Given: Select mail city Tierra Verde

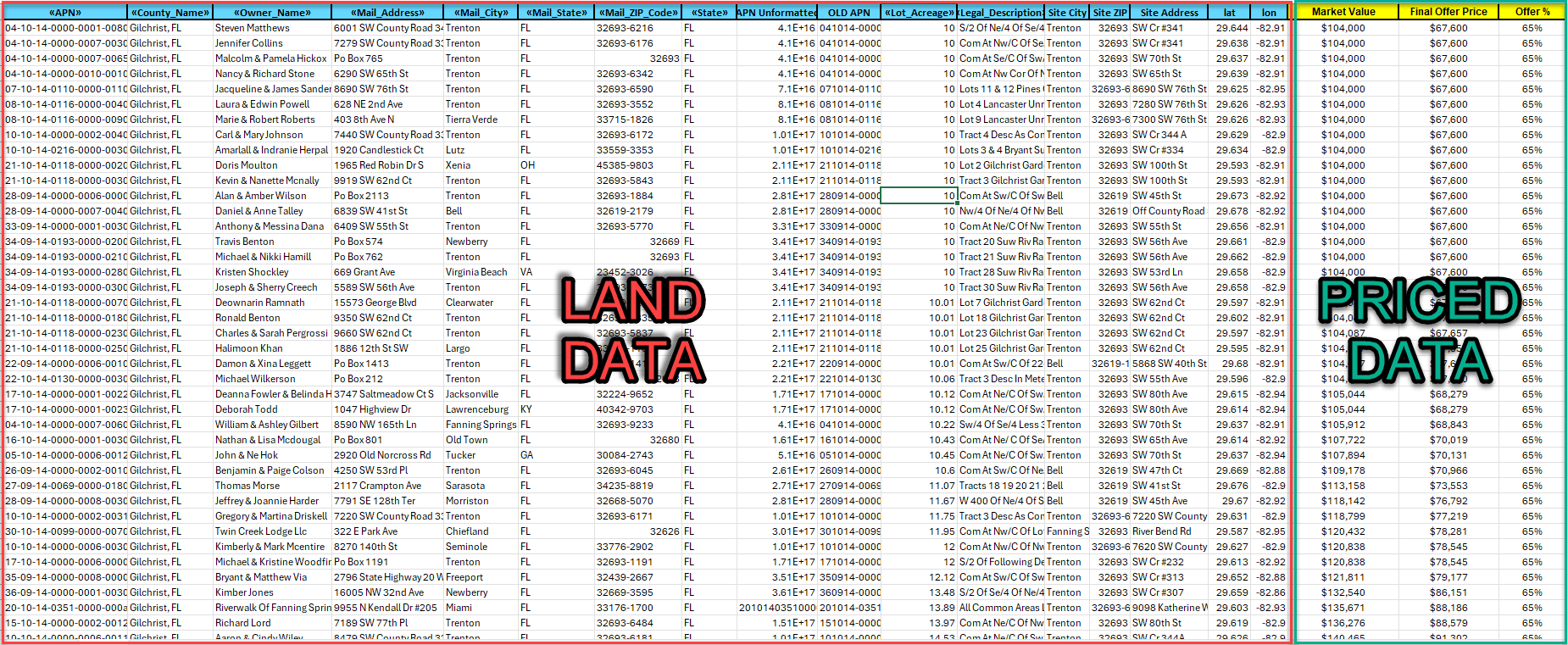Looking at the screenshot, I should coord(481,120).
